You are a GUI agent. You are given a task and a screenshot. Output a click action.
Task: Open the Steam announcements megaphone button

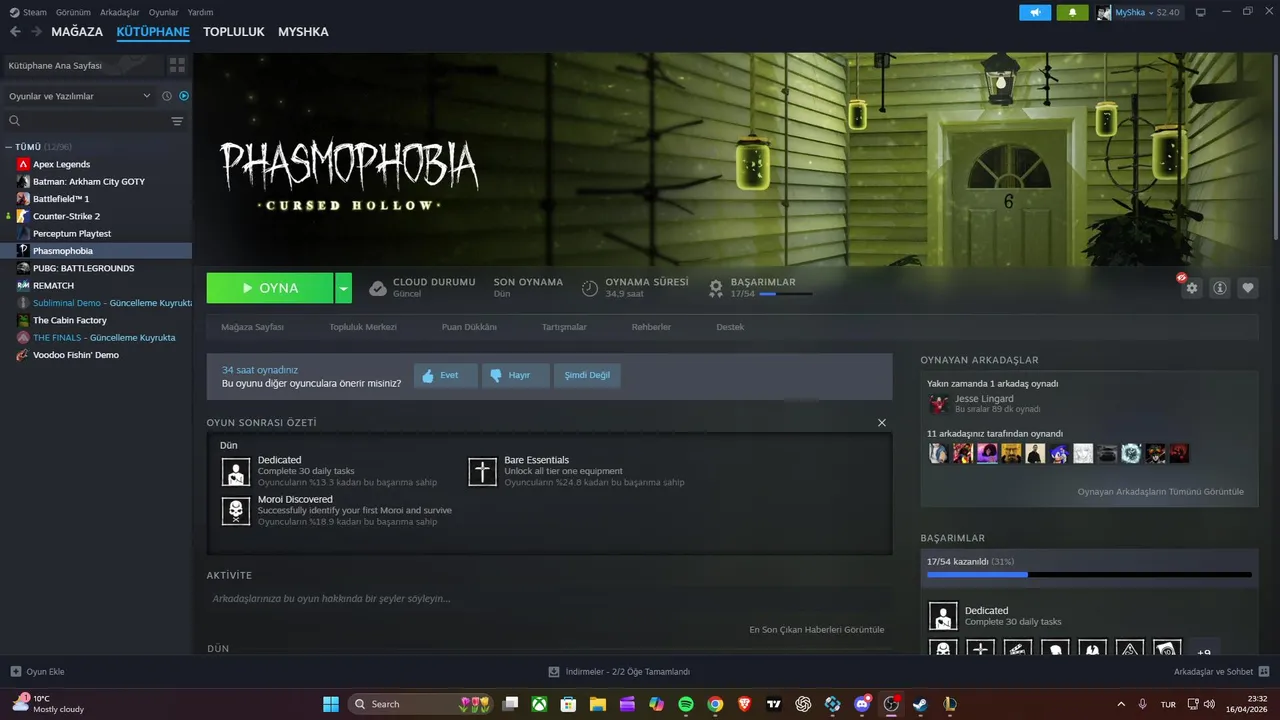[x=1035, y=12]
